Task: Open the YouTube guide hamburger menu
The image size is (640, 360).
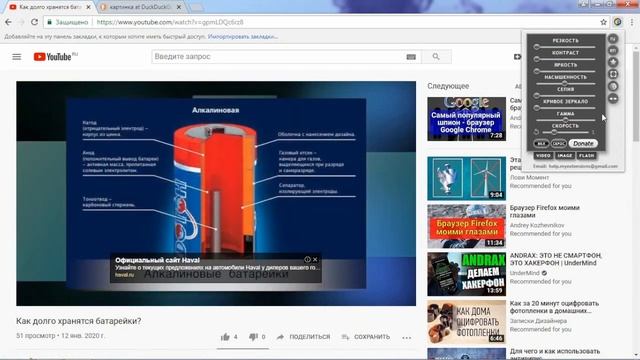Action: [16, 57]
